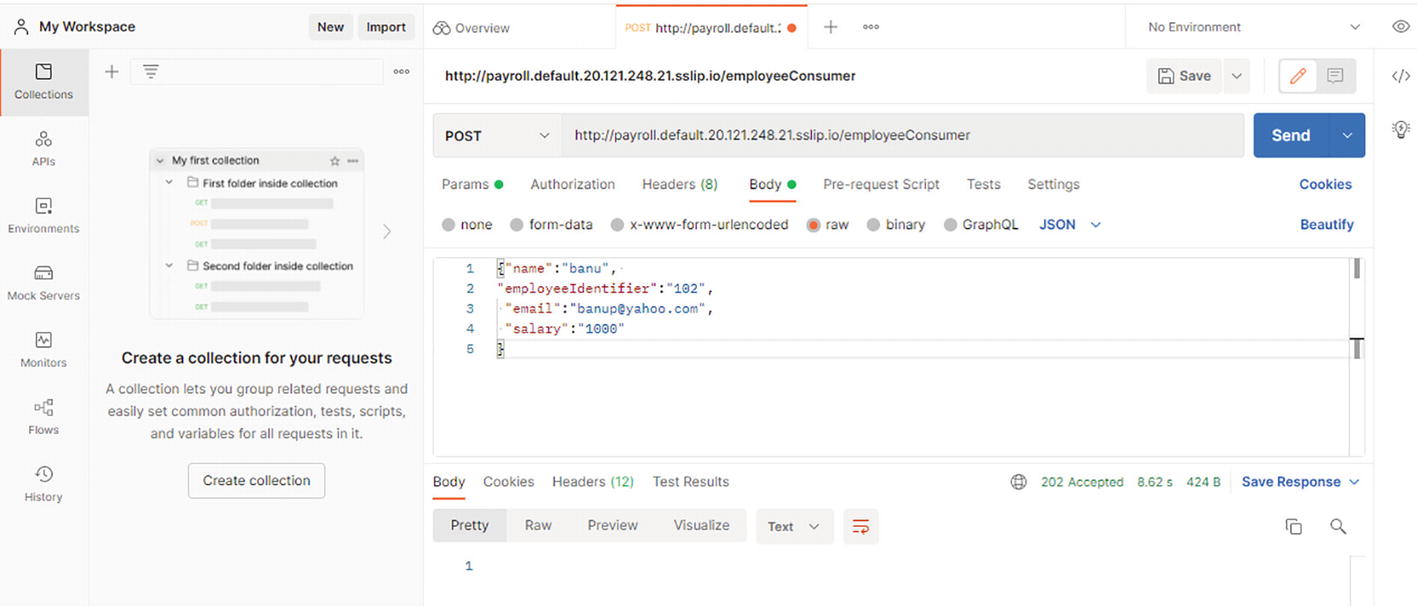Select the binary body option
Image resolution: width=1417 pixels, height=606 pixels.
(895, 225)
